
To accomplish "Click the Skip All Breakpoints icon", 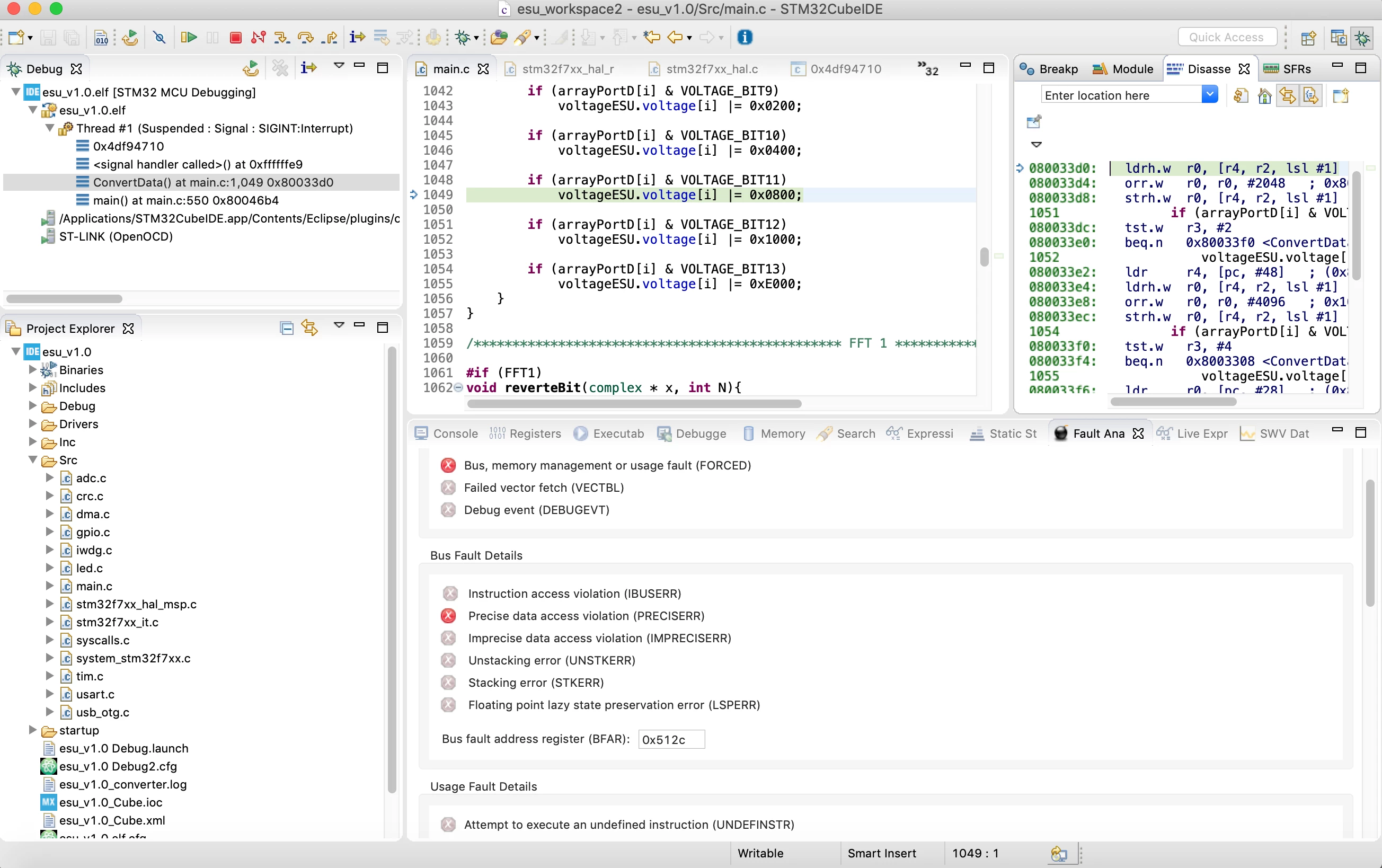I will coord(160,38).
